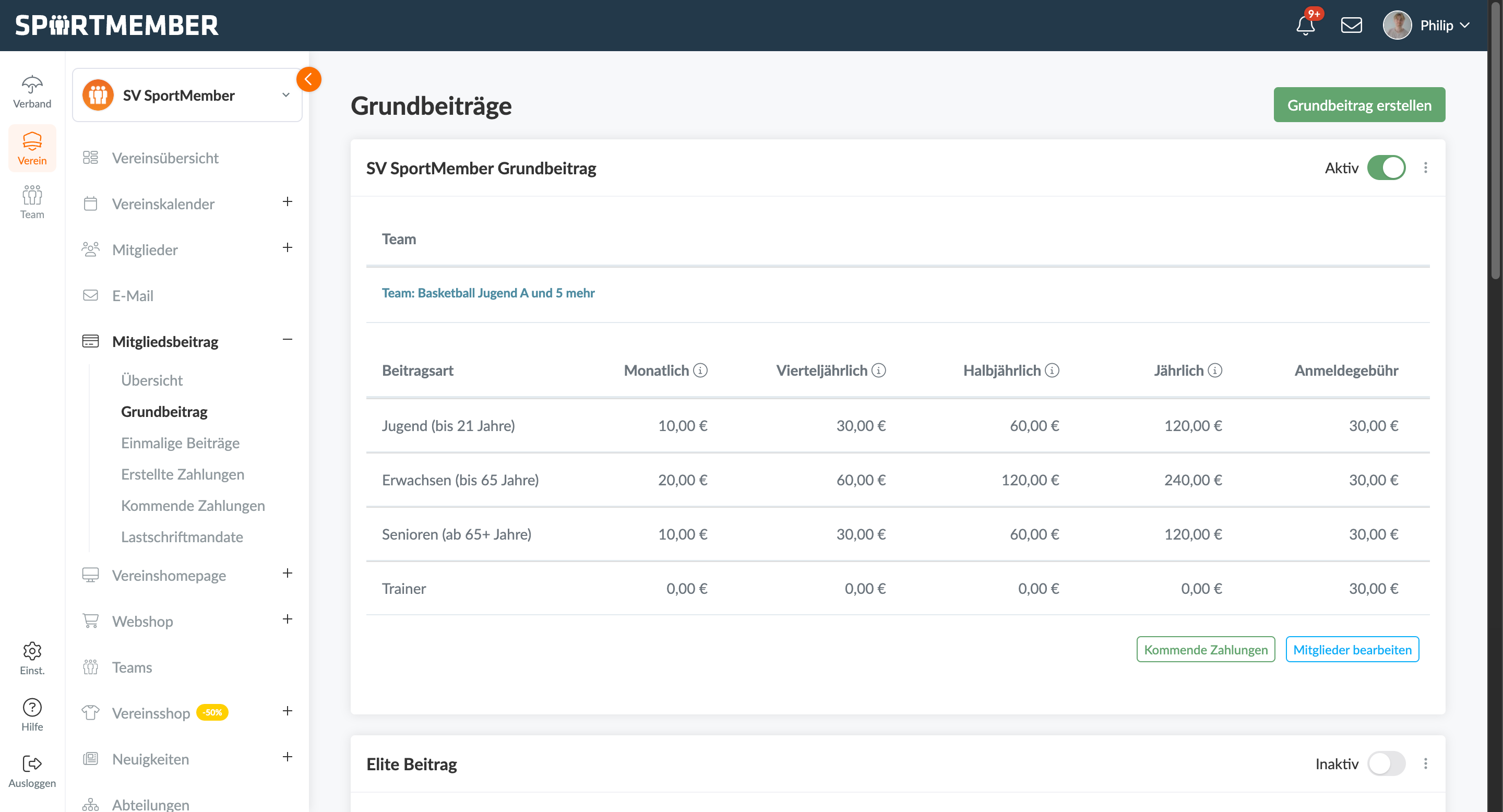The width and height of the screenshot is (1503, 812).
Task: Open the messages envelope icon
Action: [x=1351, y=26]
